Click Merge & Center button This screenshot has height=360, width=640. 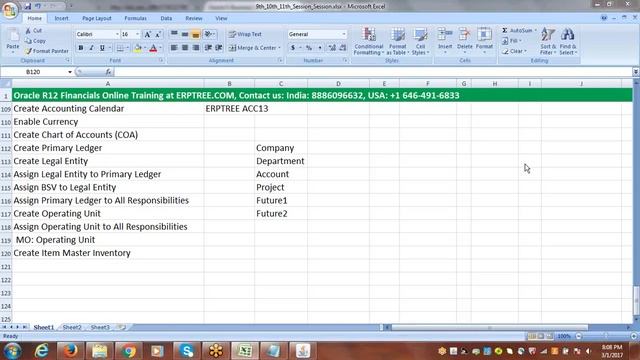[x=252, y=48]
